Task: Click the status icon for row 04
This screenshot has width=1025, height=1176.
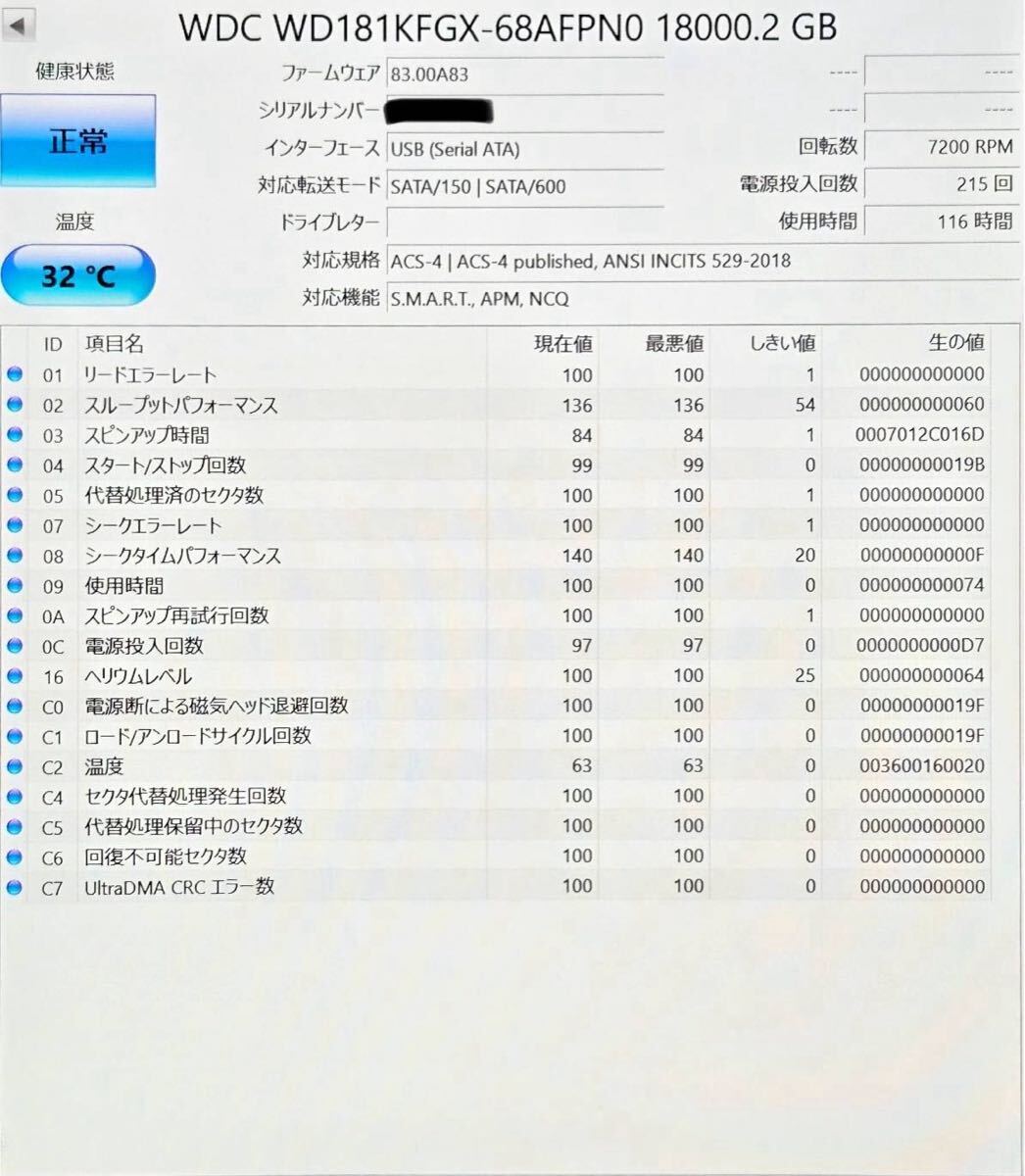Action: point(14,465)
